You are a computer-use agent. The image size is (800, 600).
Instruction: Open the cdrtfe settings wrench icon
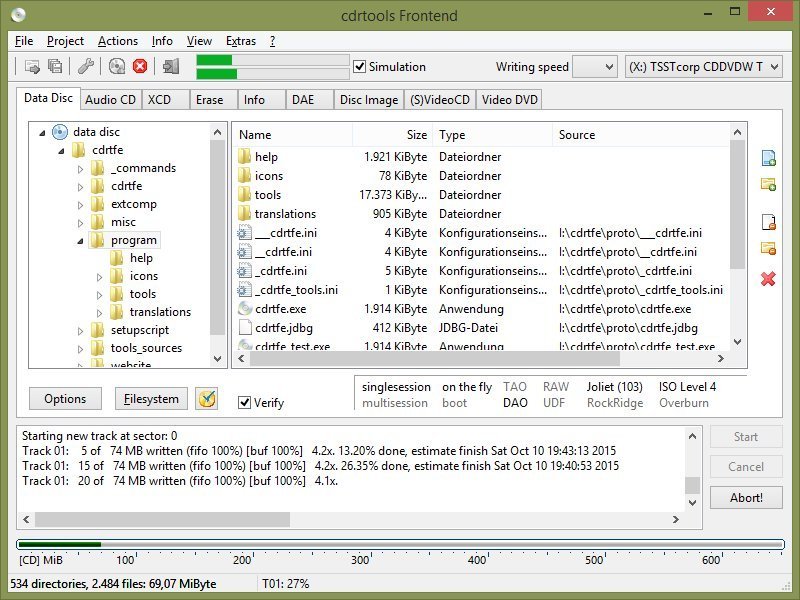85,66
